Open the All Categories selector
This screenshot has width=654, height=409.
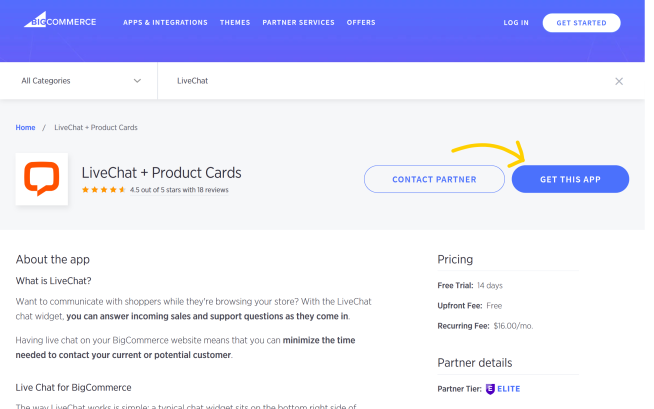(x=79, y=81)
